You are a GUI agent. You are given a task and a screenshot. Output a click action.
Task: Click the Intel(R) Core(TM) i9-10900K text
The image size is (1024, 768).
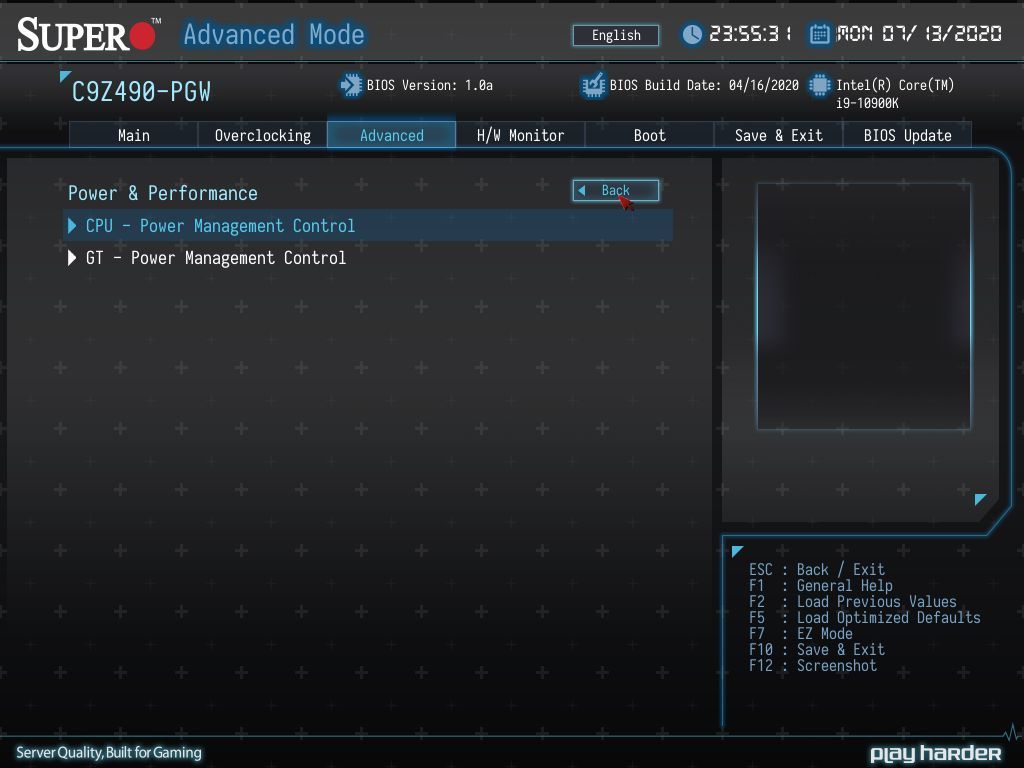coord(895,93)
